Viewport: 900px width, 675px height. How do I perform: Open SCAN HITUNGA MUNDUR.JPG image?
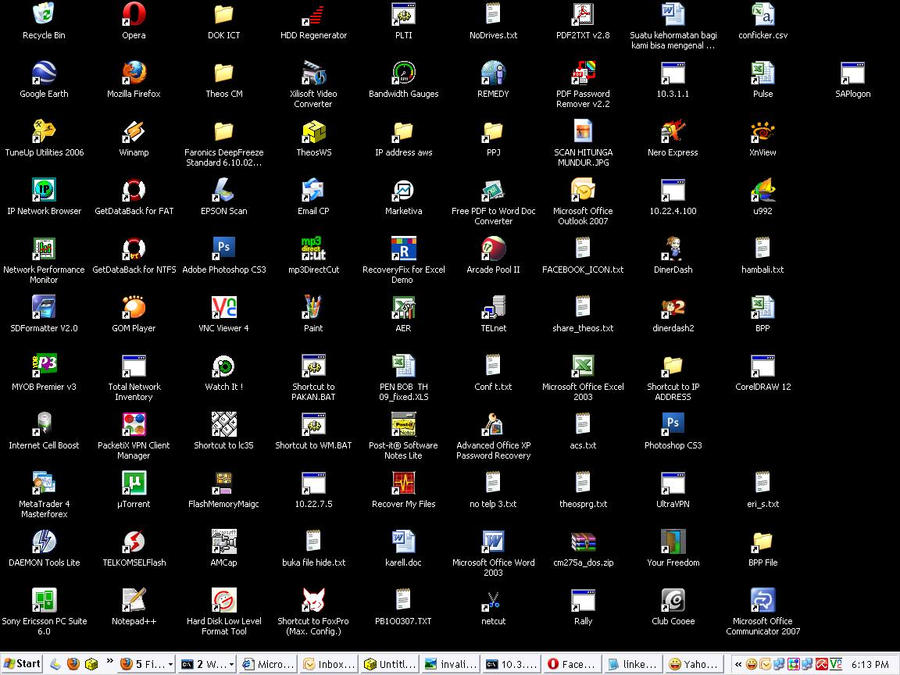click(x=583, y=131)
